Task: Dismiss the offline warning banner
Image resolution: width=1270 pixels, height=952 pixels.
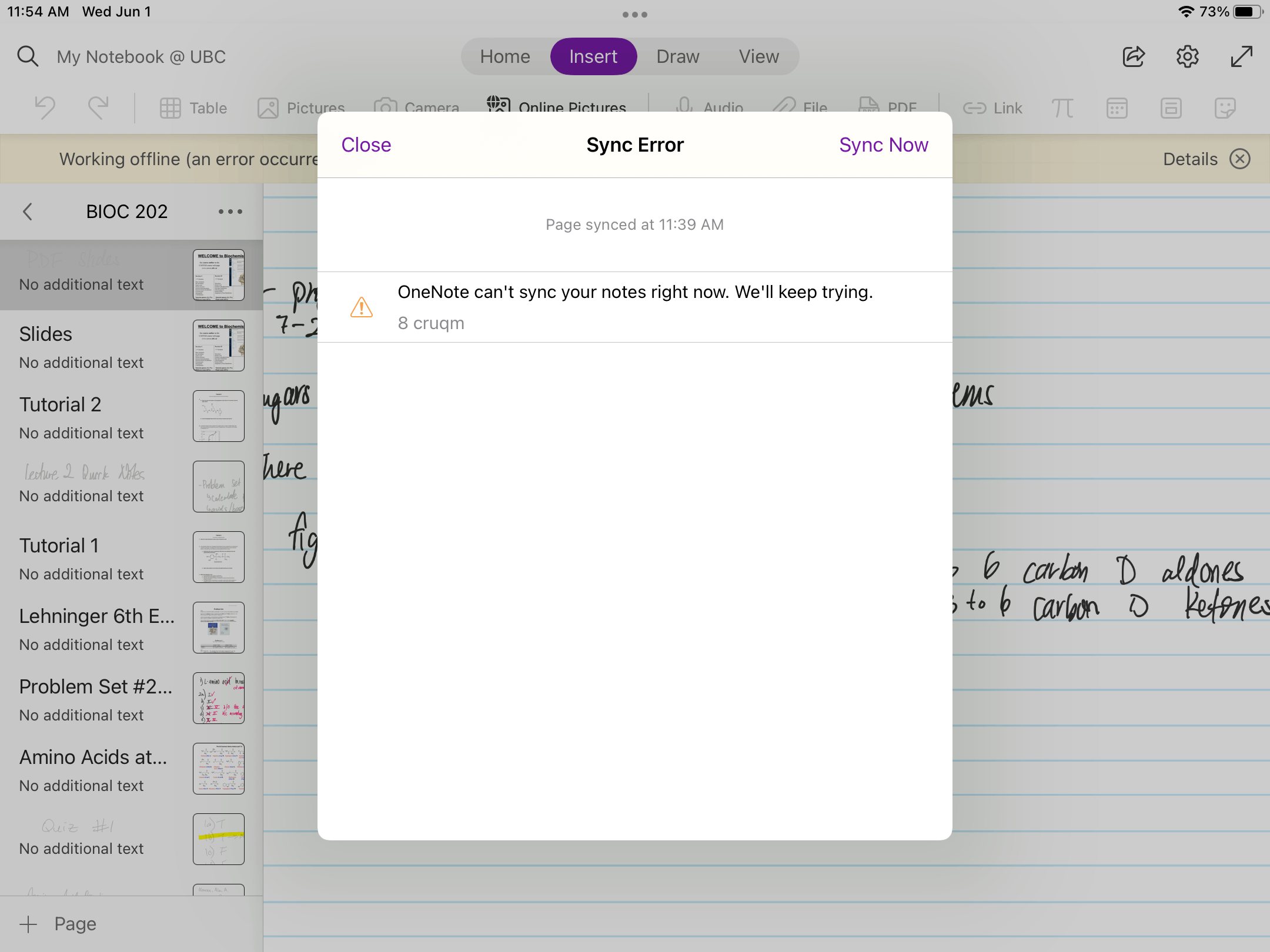Action: 1240,159
